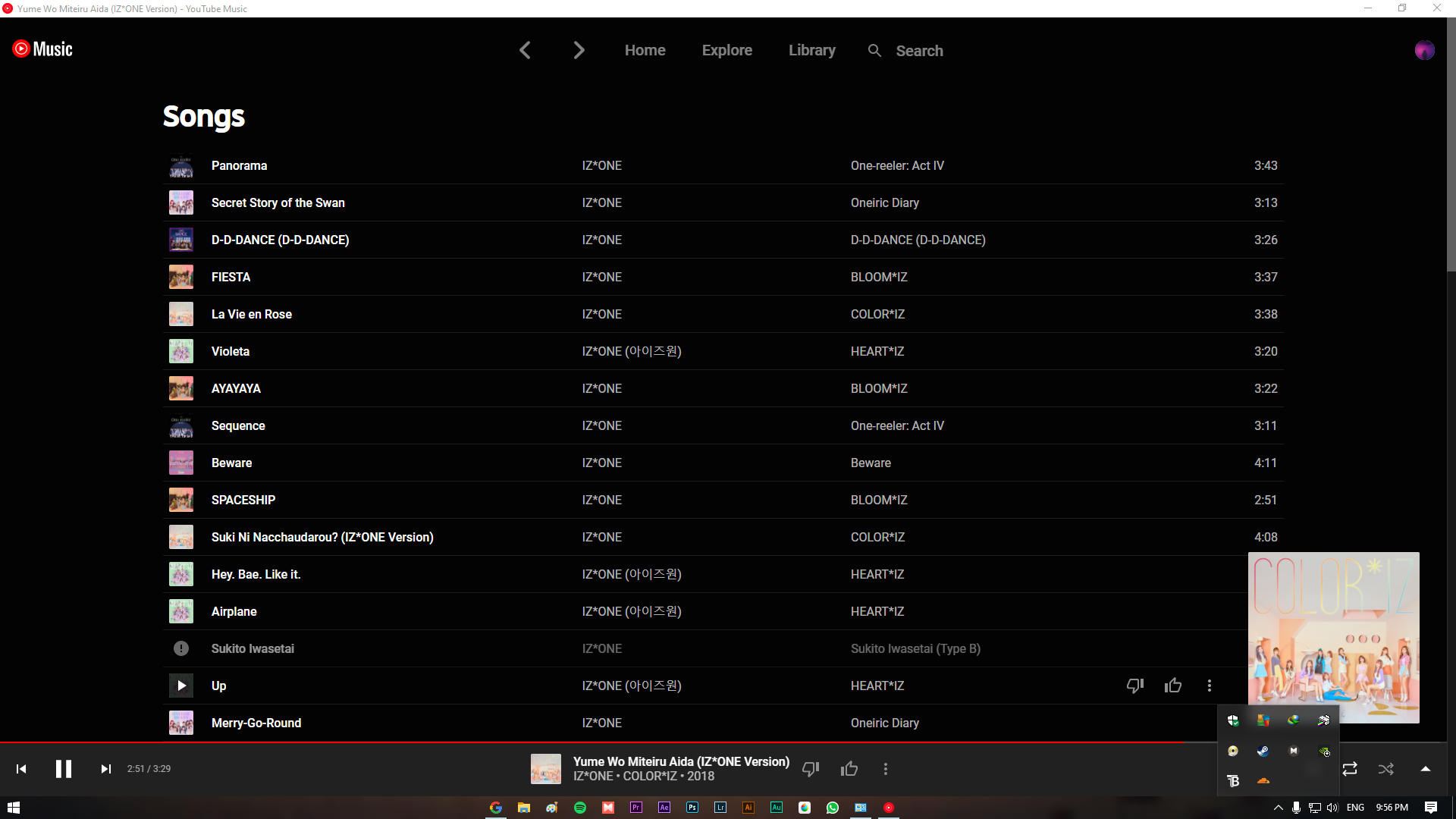This screenshot has width=1456, height=819.
Task: Click the YouTube Music logo
Action: tap(42, 49)
